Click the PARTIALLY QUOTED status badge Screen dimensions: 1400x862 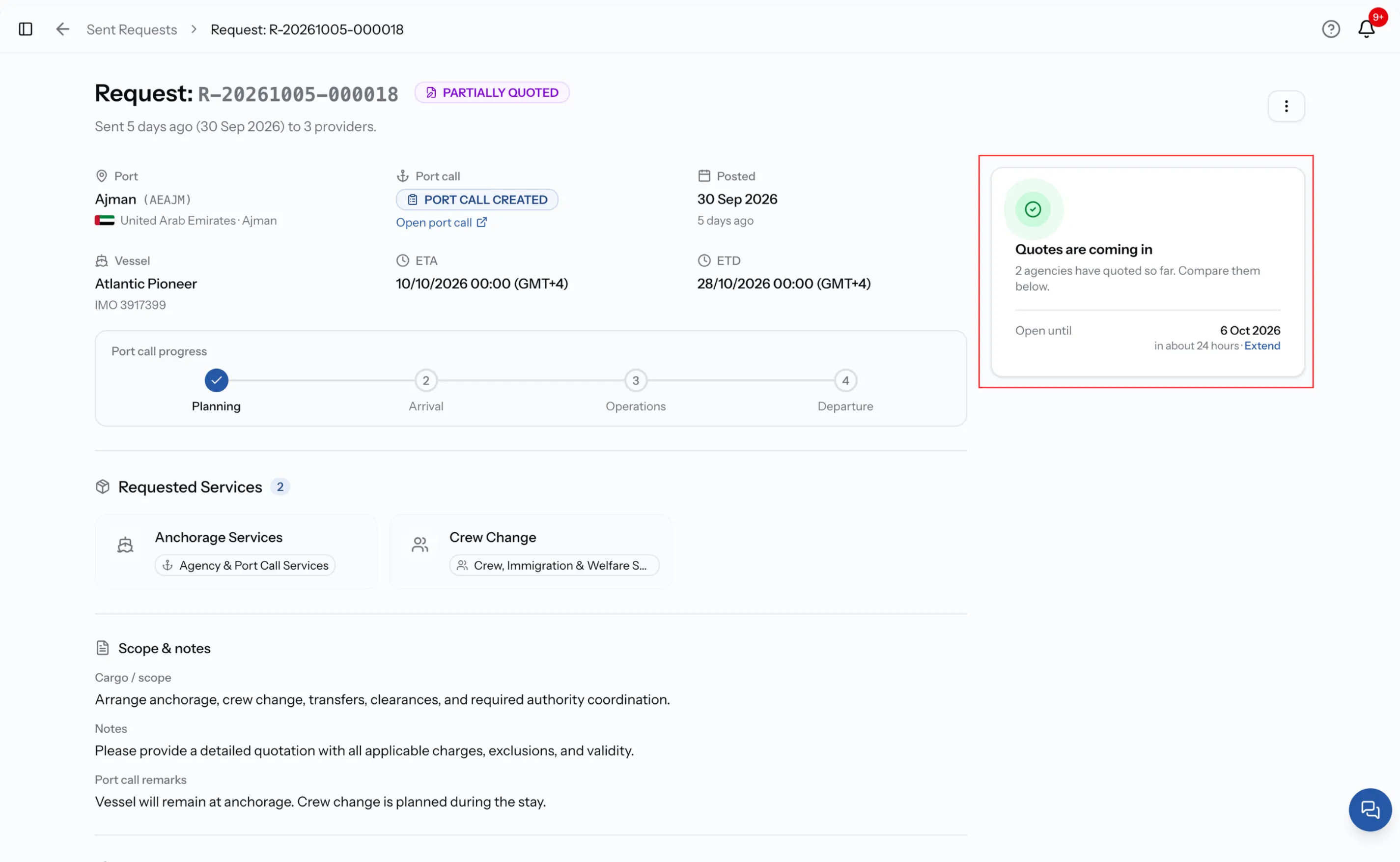click(492, 93)
